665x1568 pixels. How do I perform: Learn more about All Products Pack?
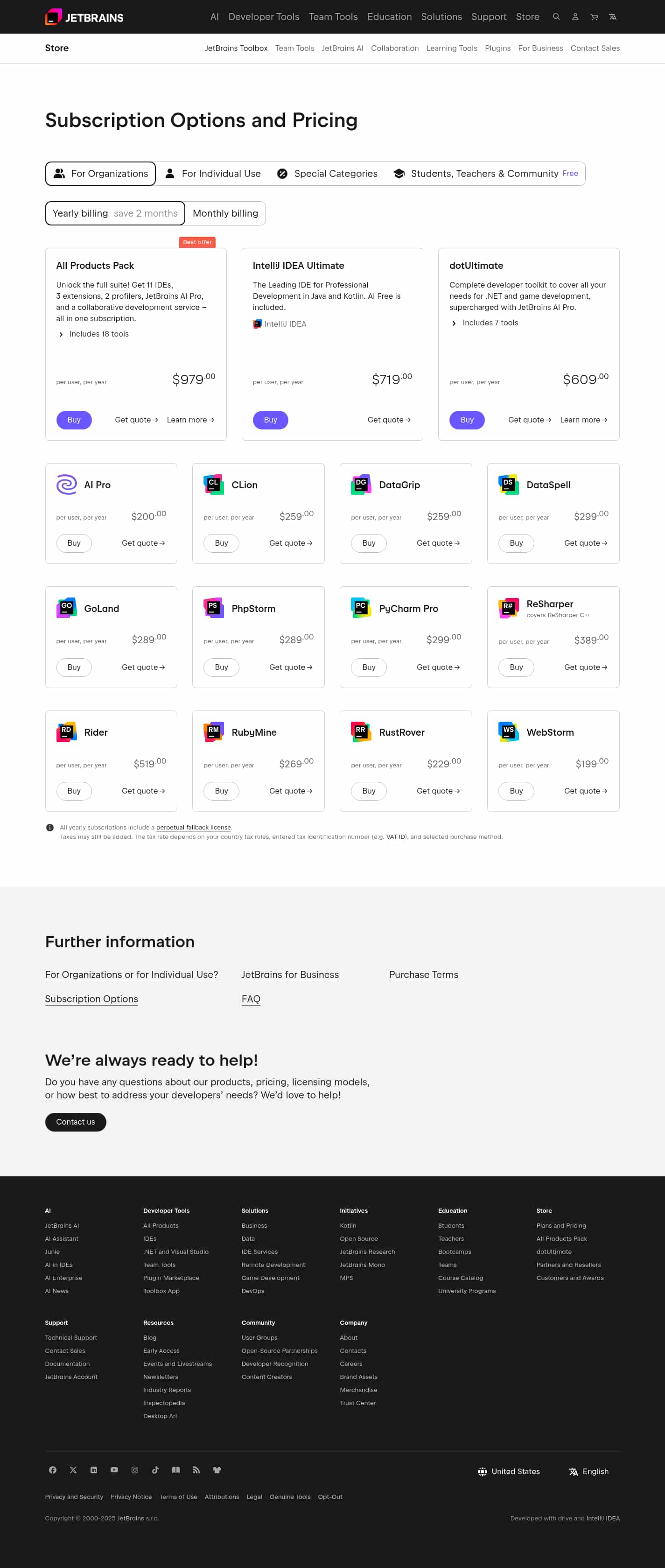click(x=190, y=420)
